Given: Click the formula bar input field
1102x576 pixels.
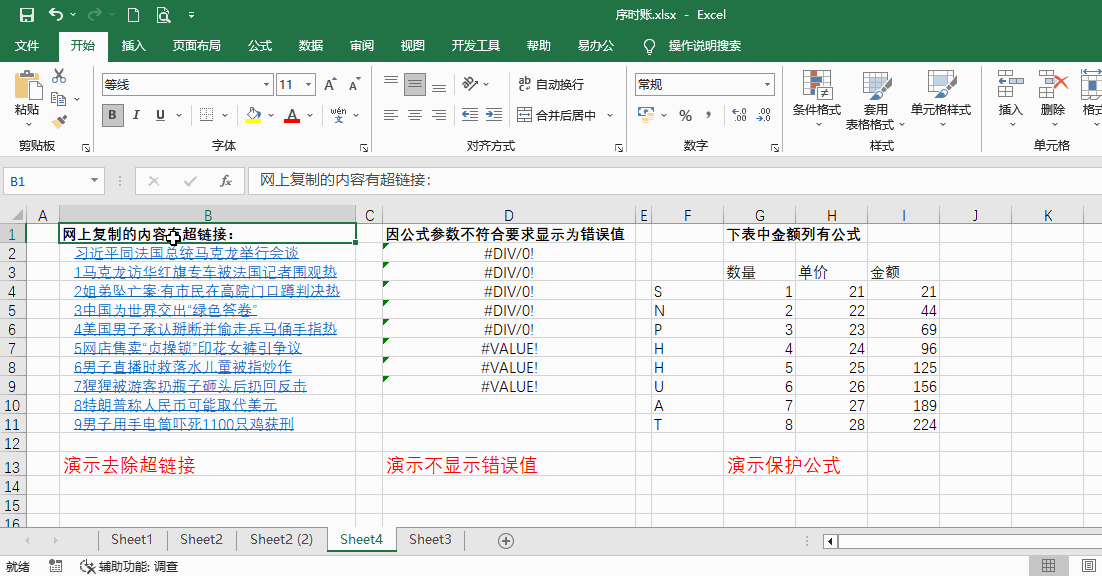Looking at the screenshot, I should click(x=675, y=181).
